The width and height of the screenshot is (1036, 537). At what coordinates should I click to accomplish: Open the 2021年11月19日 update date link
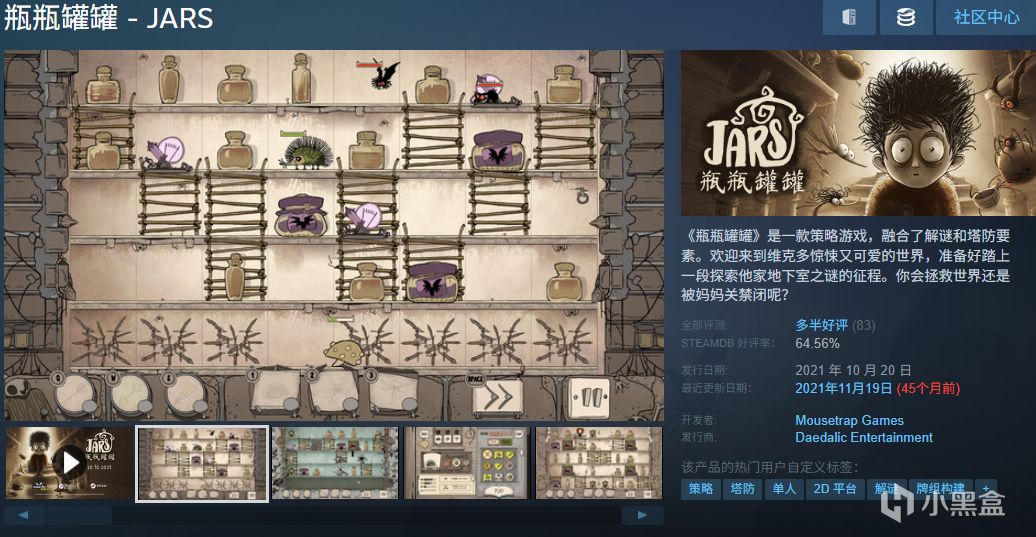[844, 388]
